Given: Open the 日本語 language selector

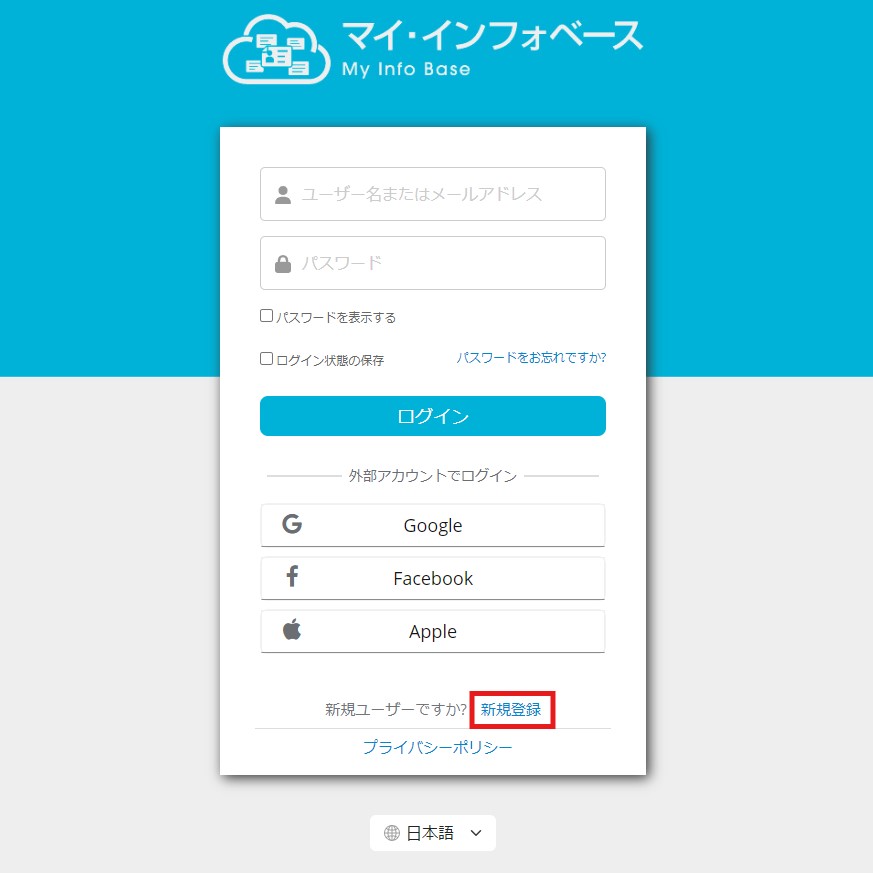Looking at the screenshot, I should tap(433, 833).
